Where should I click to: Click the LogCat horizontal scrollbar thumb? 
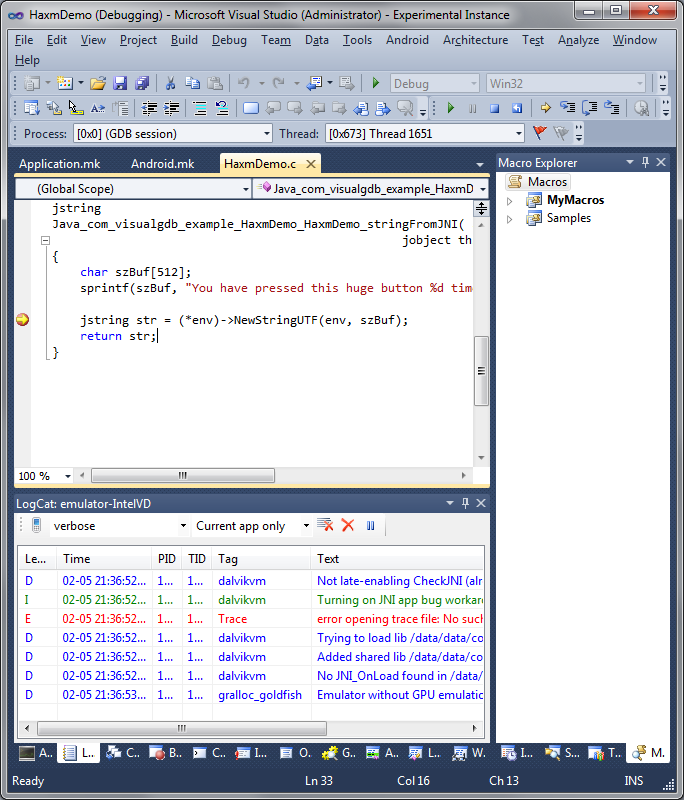(182, 728)
